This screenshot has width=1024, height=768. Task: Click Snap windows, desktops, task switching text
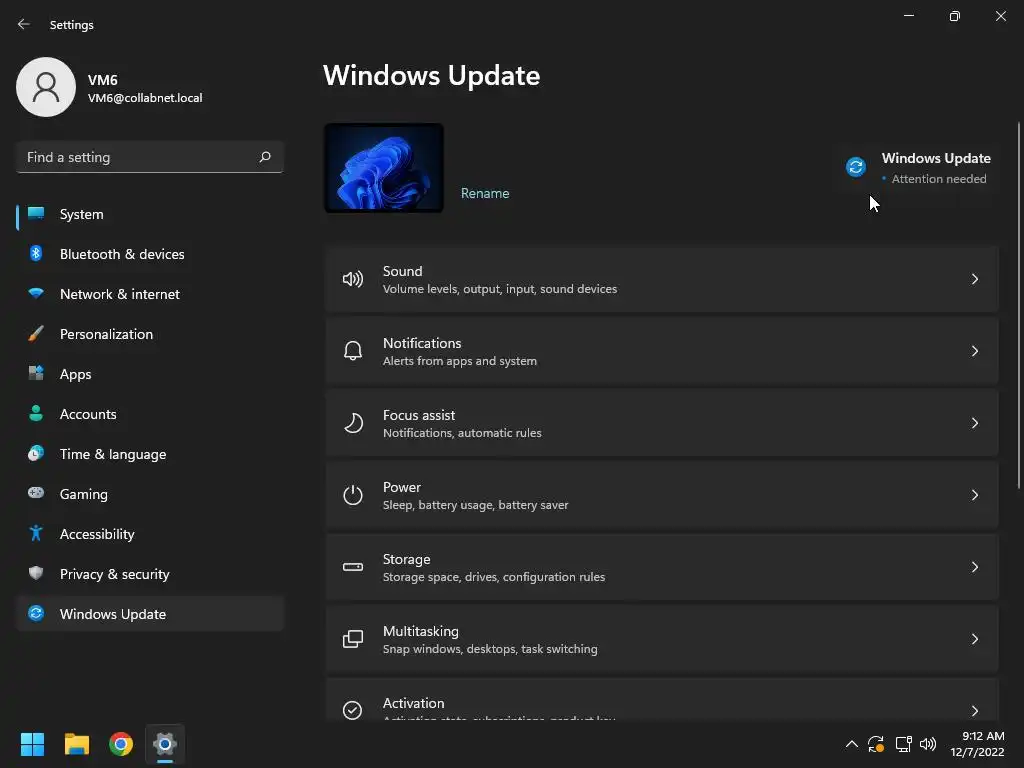(x=490, y=649)
